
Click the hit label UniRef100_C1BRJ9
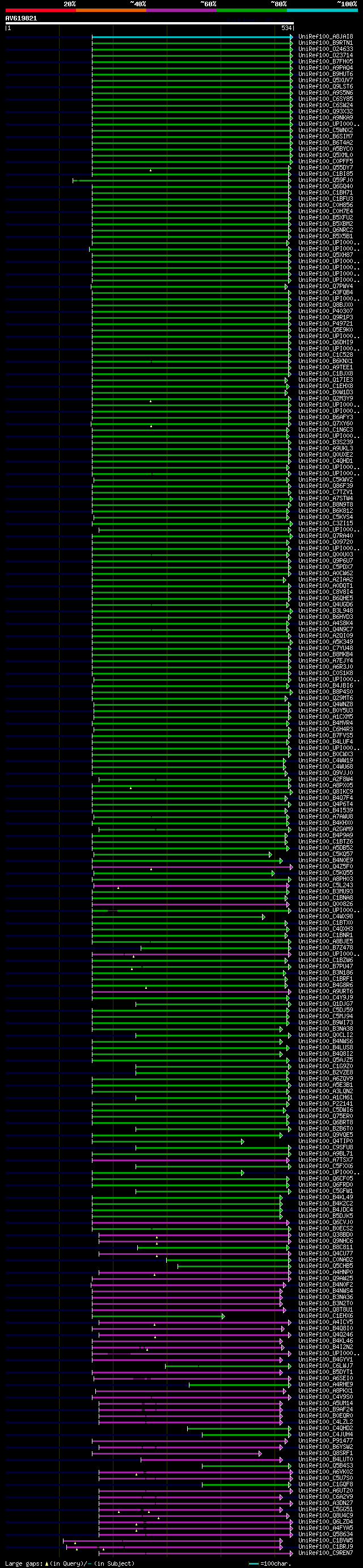click(x=325, y=1546)
